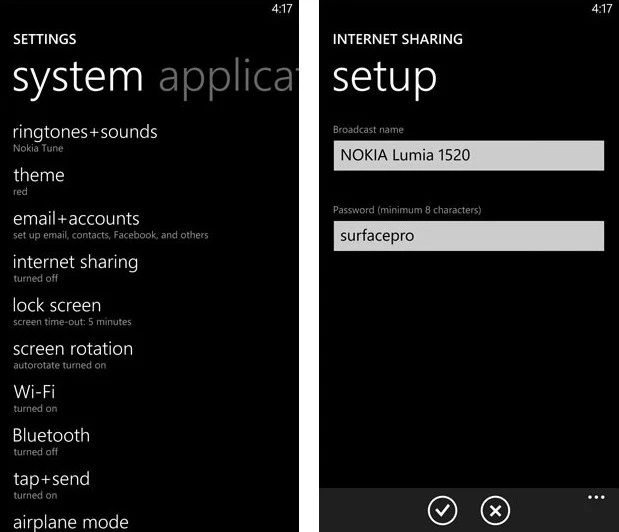Click the 'Broadcast name' label

[x=368, y=130]
